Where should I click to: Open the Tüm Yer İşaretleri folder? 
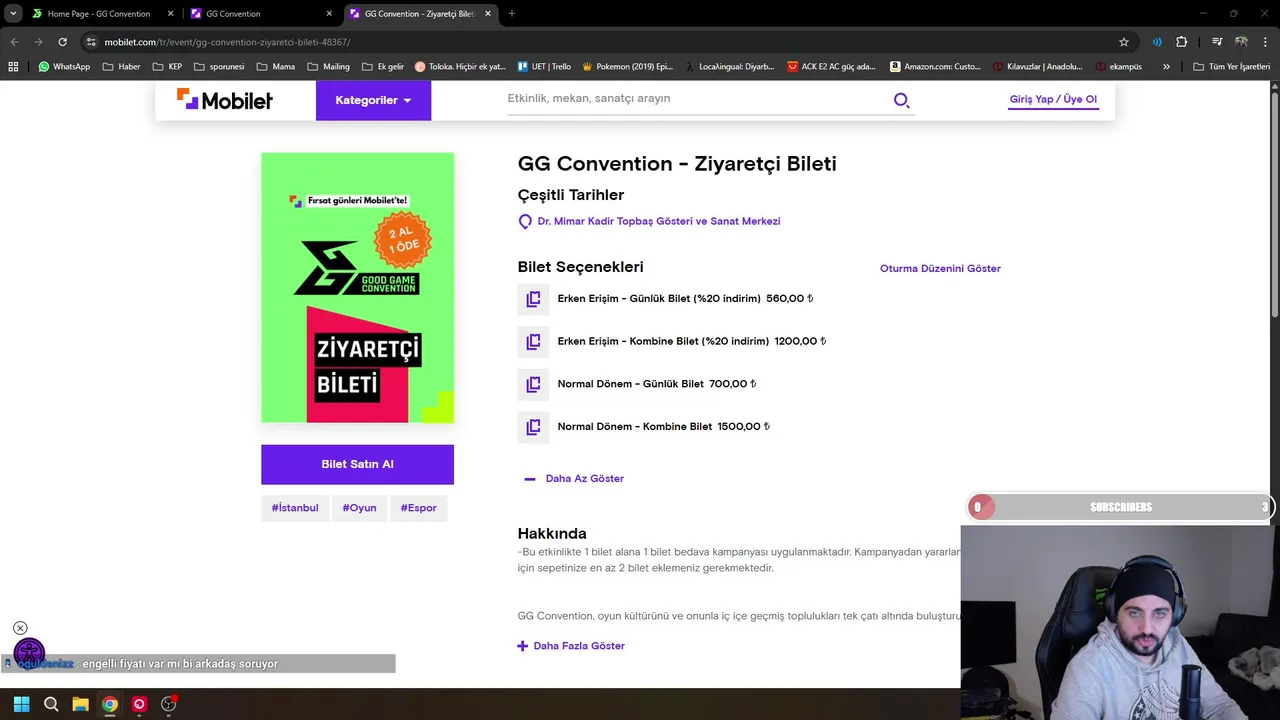pyautogui.click(x=1231, y=67)
